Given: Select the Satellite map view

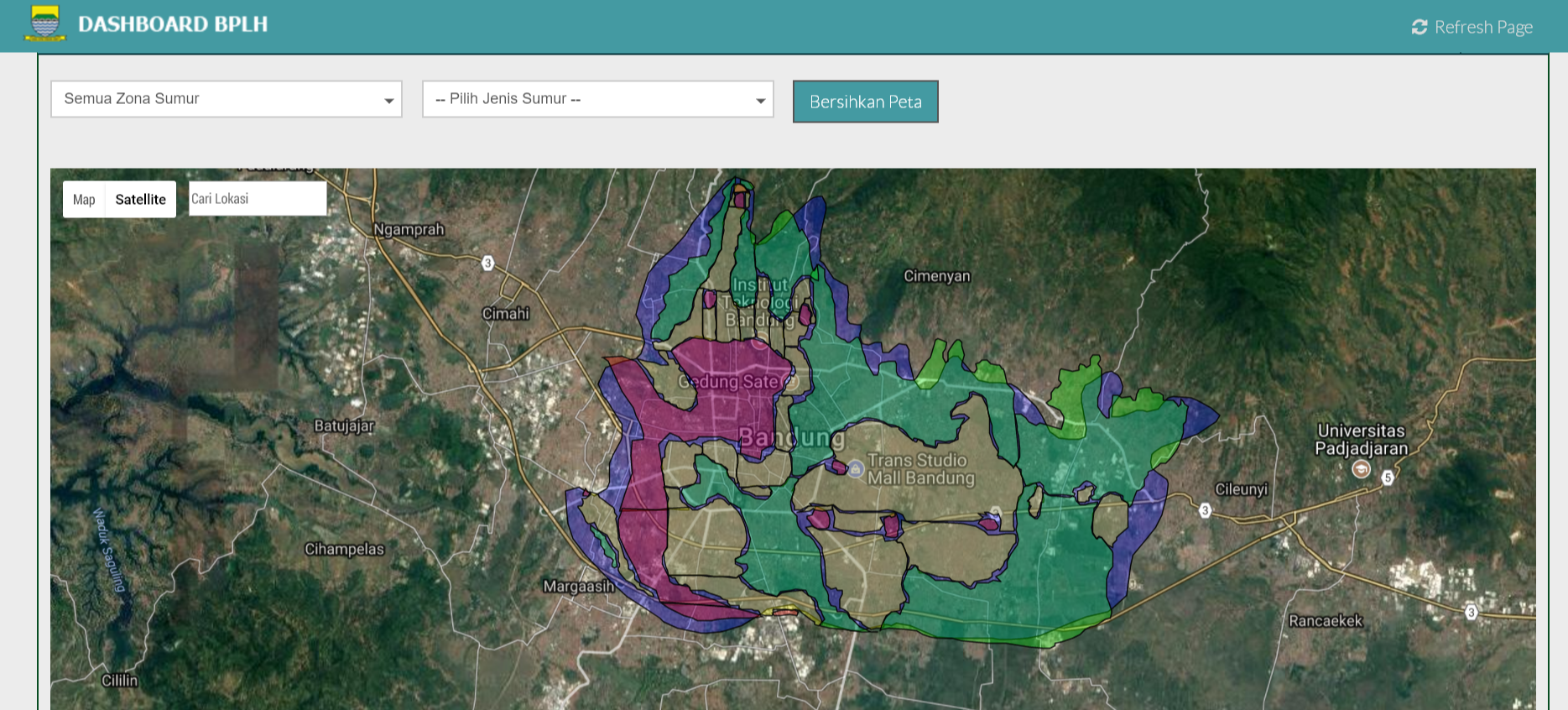Looking at the screenshot, I should coord(140,200).
